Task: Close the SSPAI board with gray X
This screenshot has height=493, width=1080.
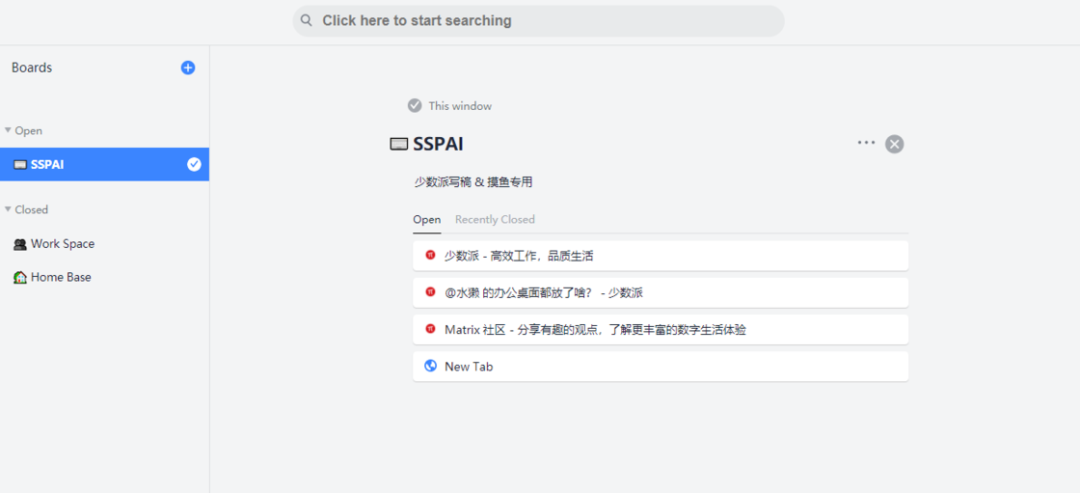Action: (x=895, y=144)
